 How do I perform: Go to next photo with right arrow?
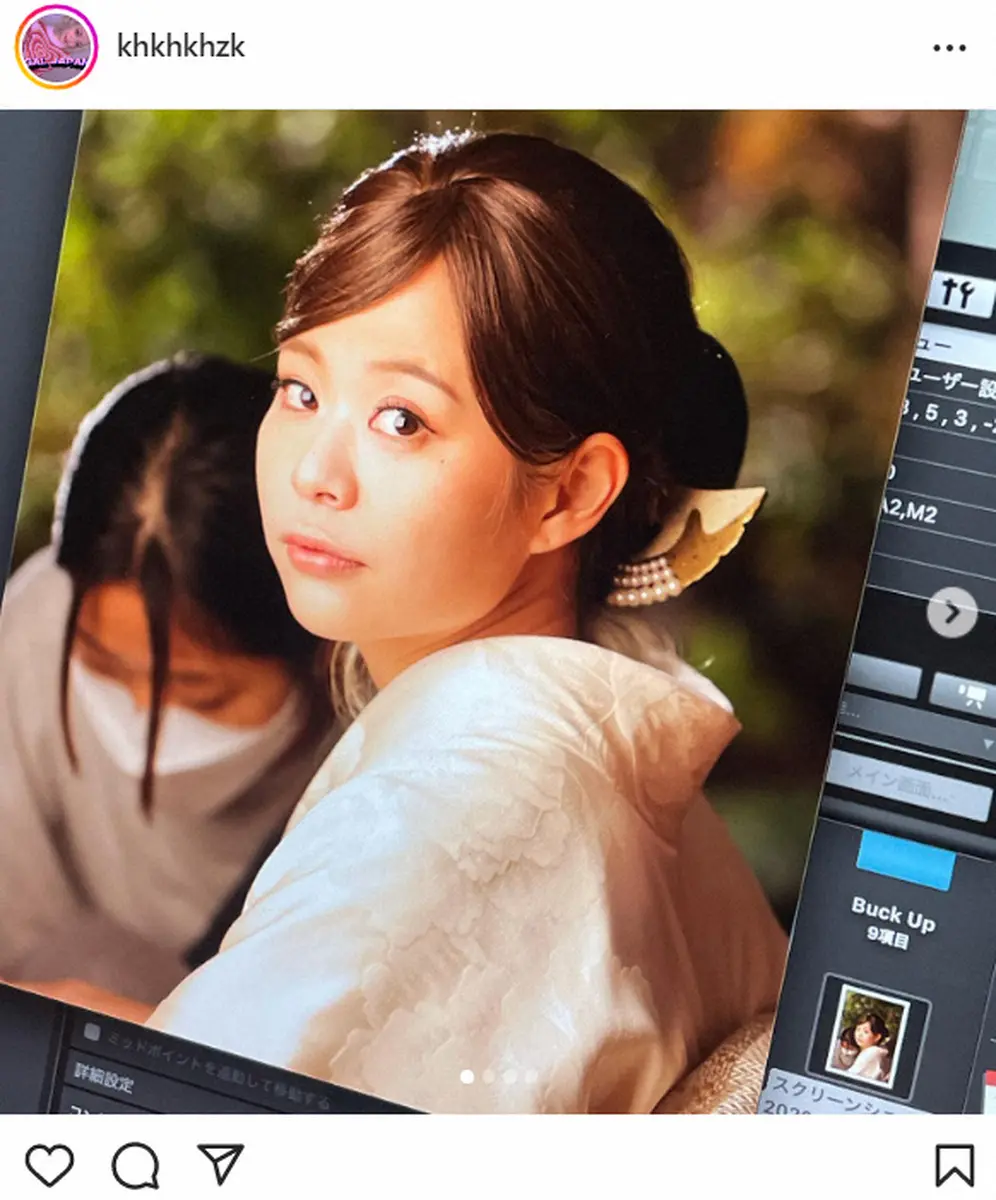click(951, 613)
